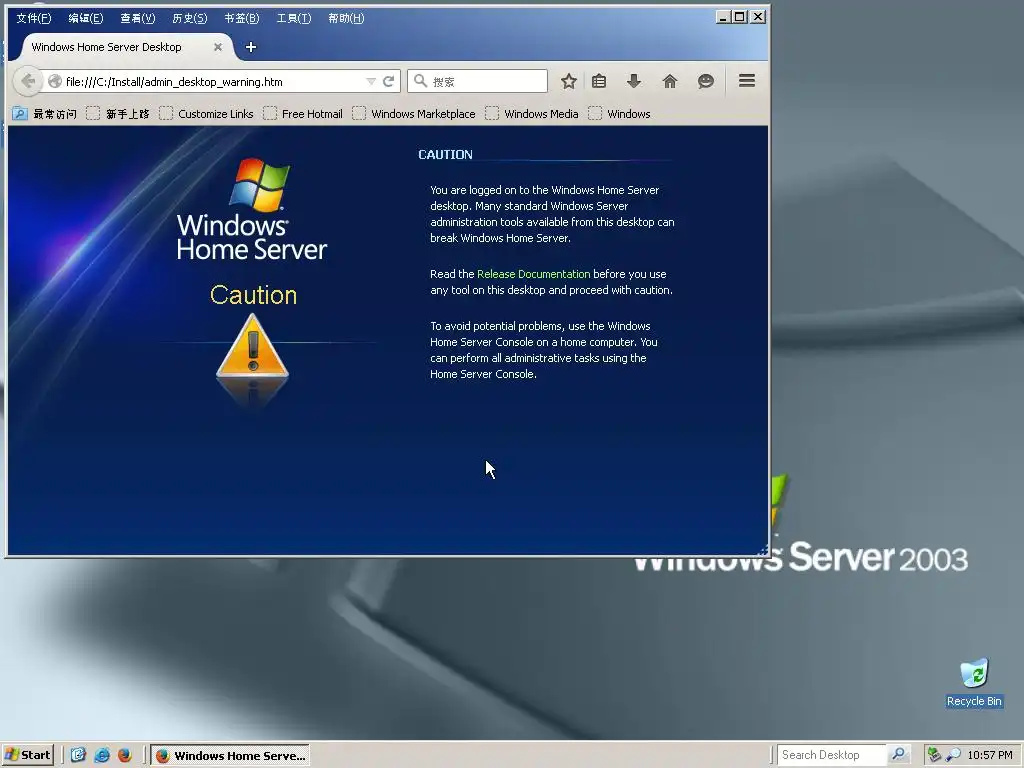Show bookmarks list icon in toolbar
The image size is (1024, 768).
(x=599, y=81)
